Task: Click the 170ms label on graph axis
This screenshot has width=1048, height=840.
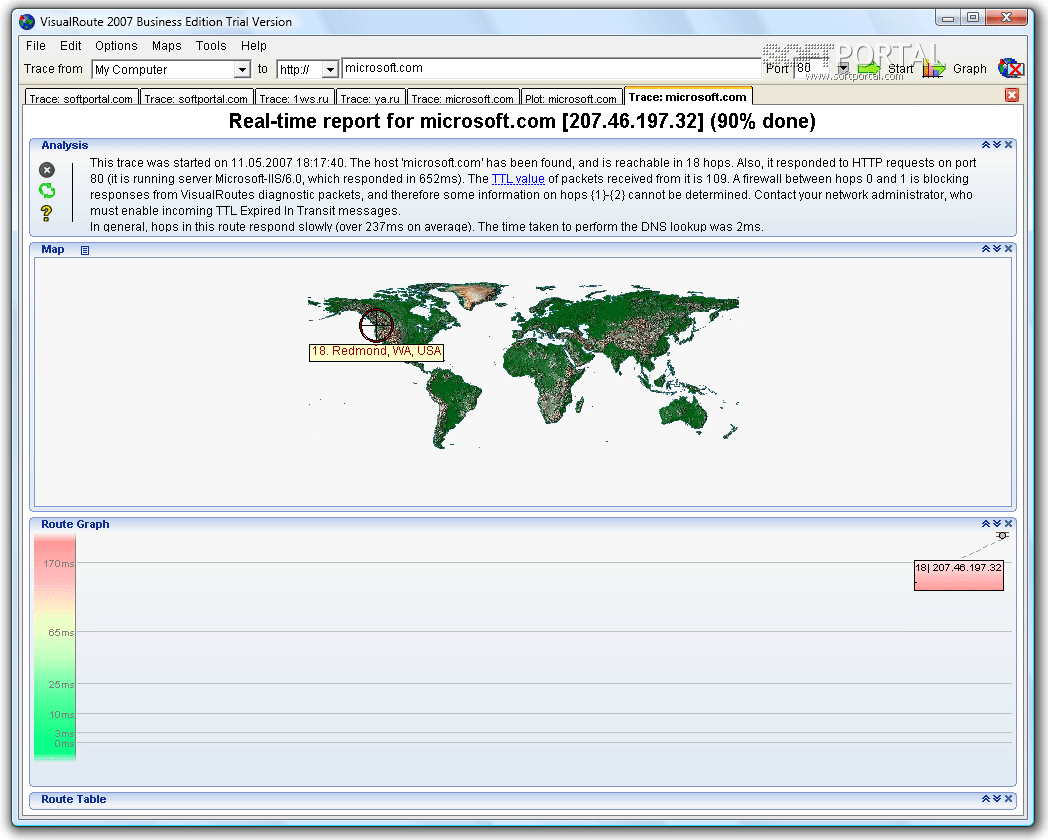Action: pyautogui.click(x=59, y=563)
